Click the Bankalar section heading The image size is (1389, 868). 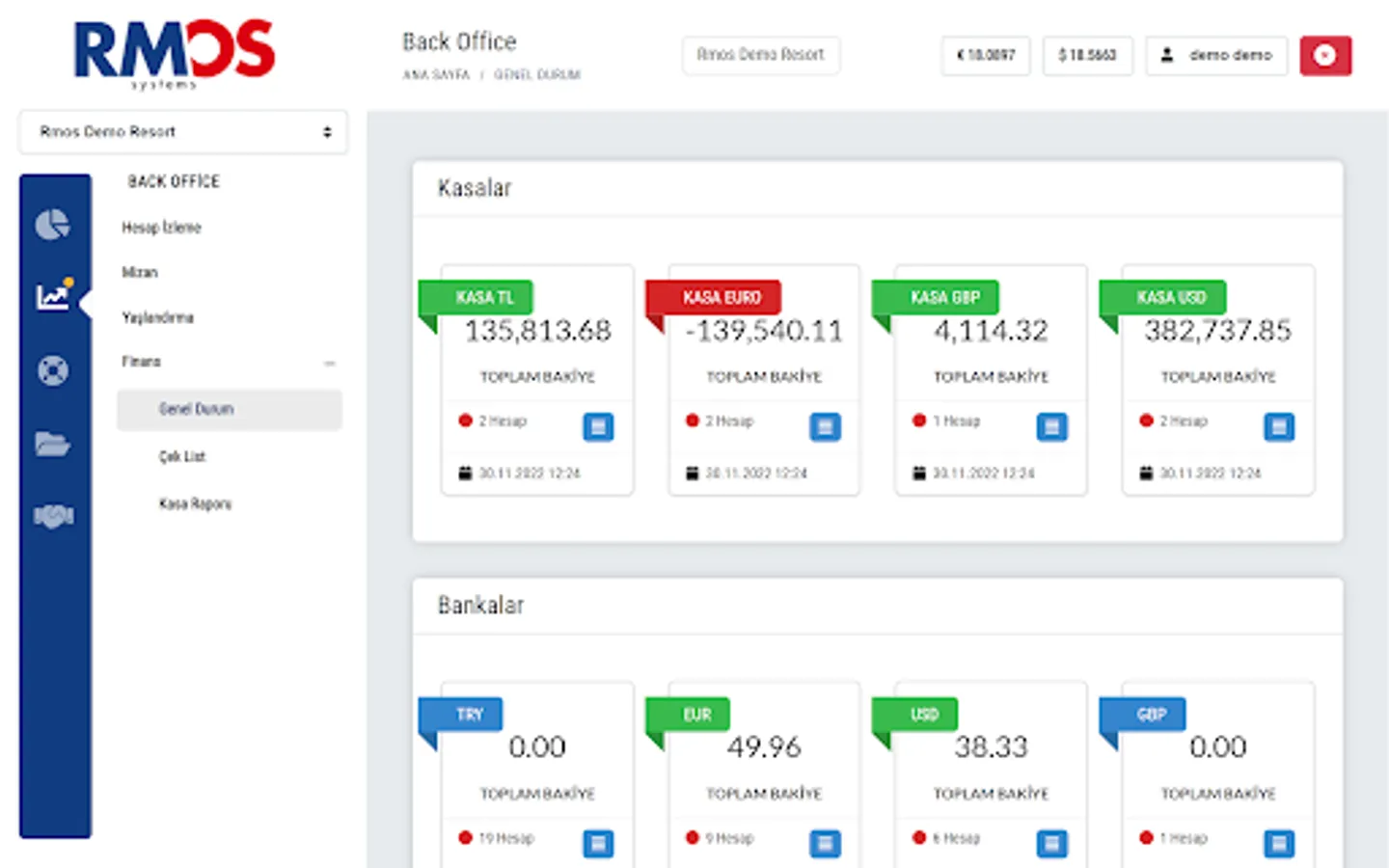click(x=480, y=606)
